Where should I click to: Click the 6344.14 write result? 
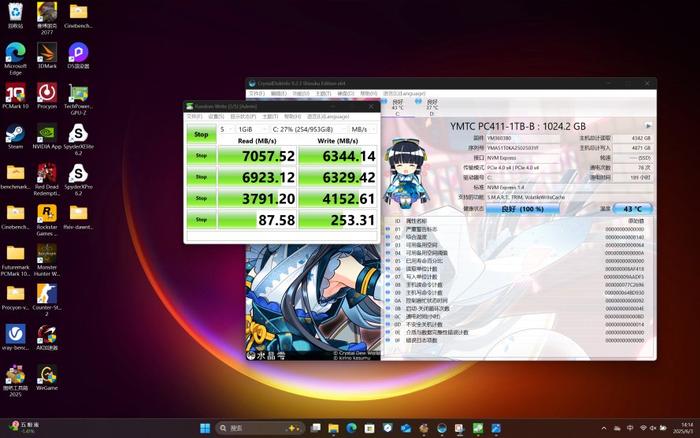click(338, 156)
